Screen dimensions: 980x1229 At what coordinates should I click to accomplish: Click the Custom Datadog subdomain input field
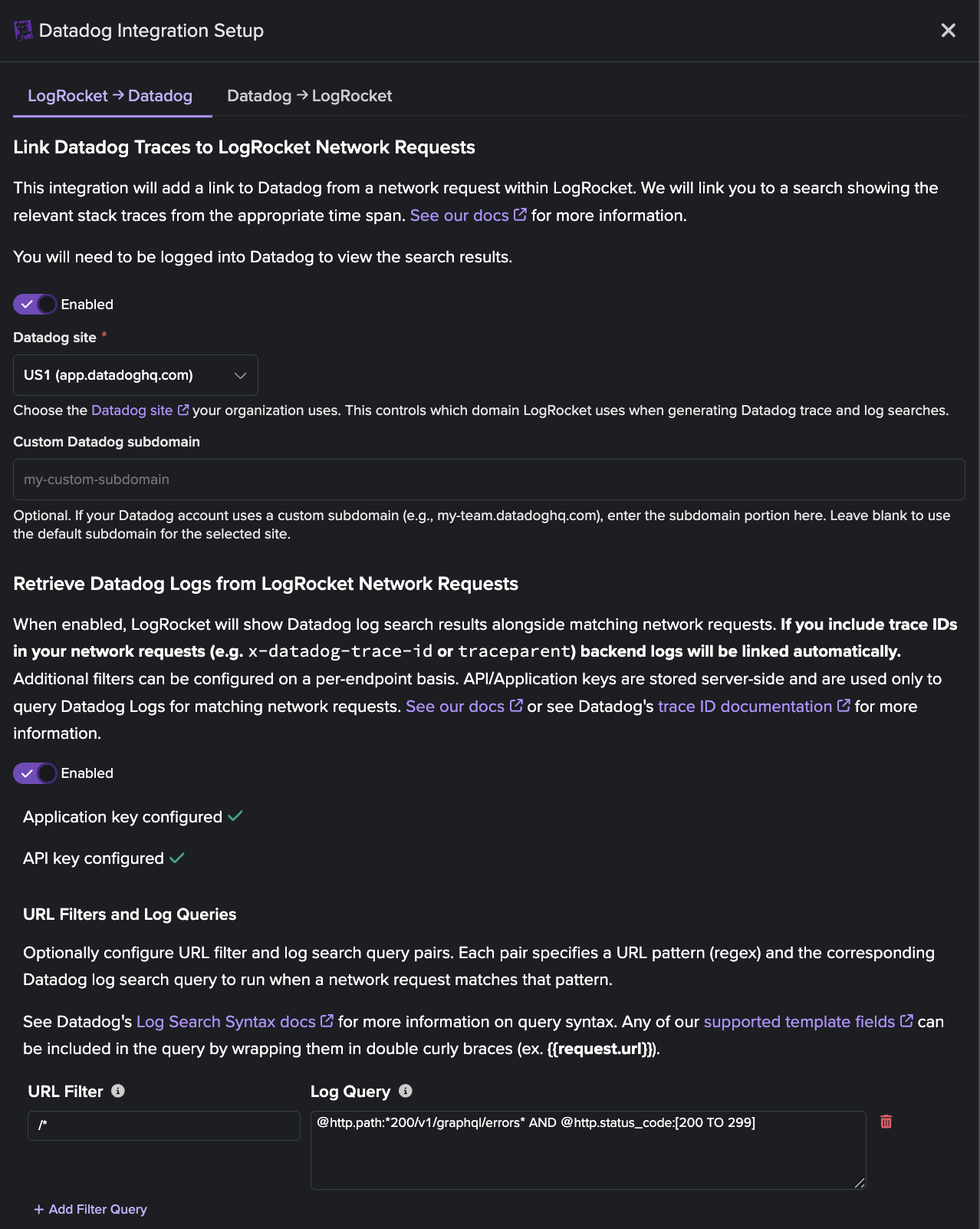(489, 479)
